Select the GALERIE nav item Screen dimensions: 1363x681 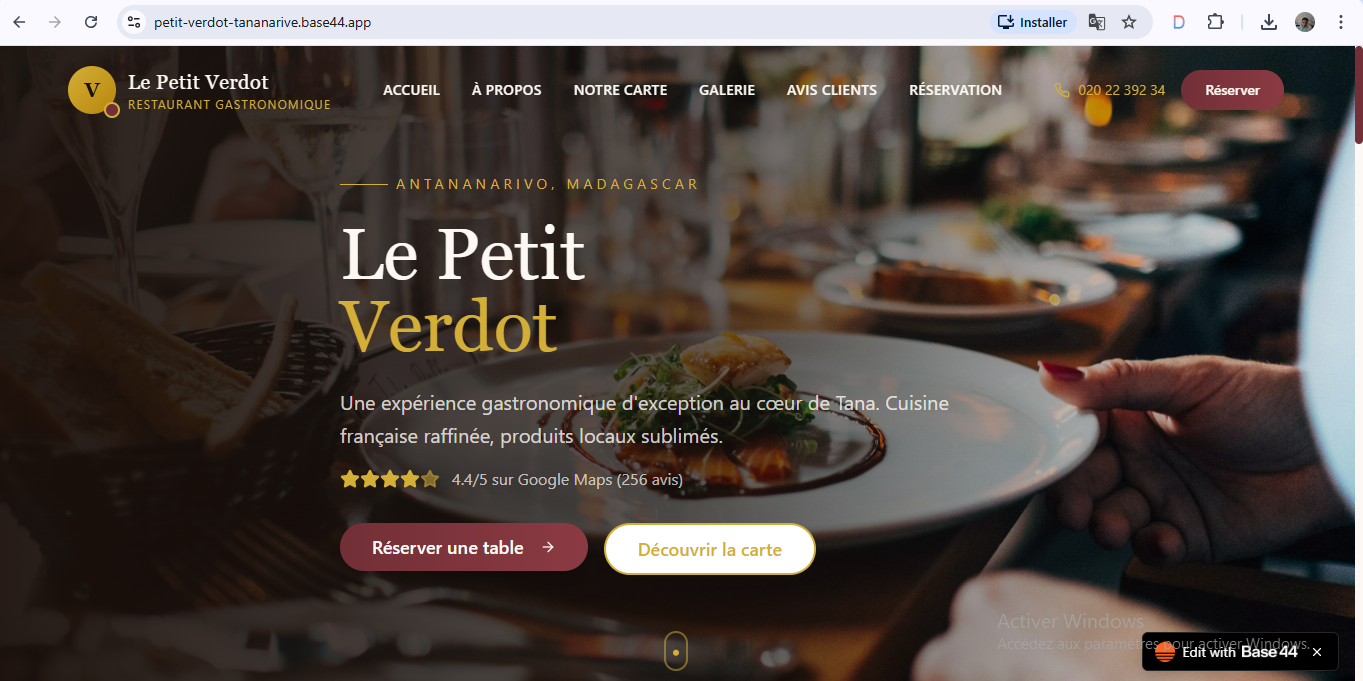(727, 90)
